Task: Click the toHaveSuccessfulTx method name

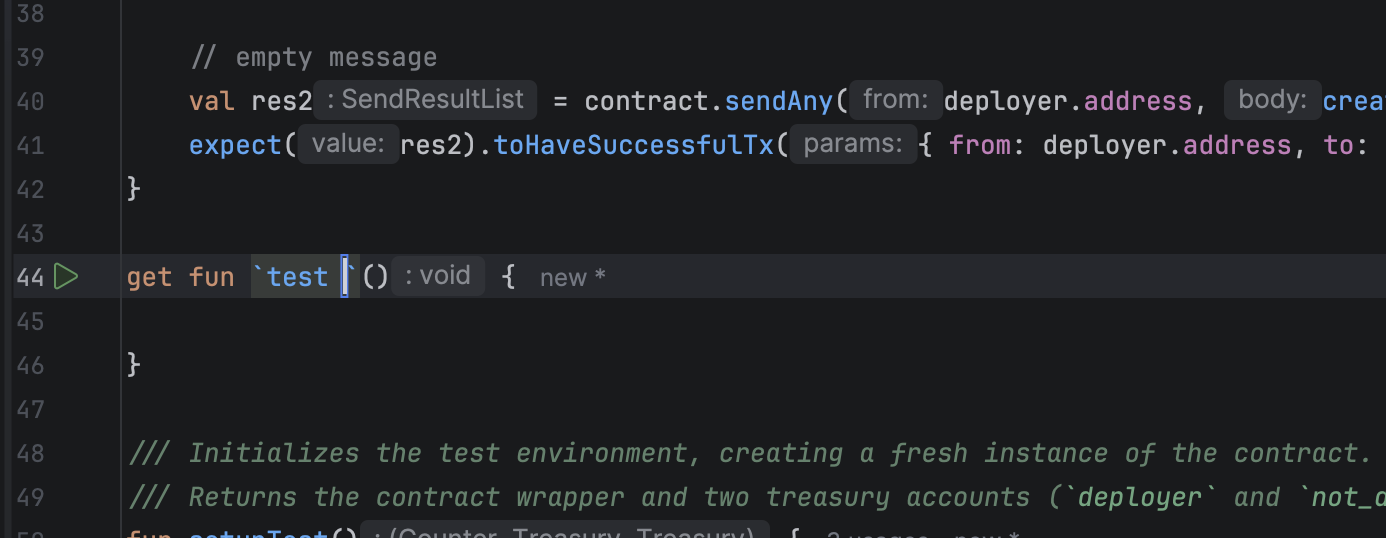Action: pos(634,145)
